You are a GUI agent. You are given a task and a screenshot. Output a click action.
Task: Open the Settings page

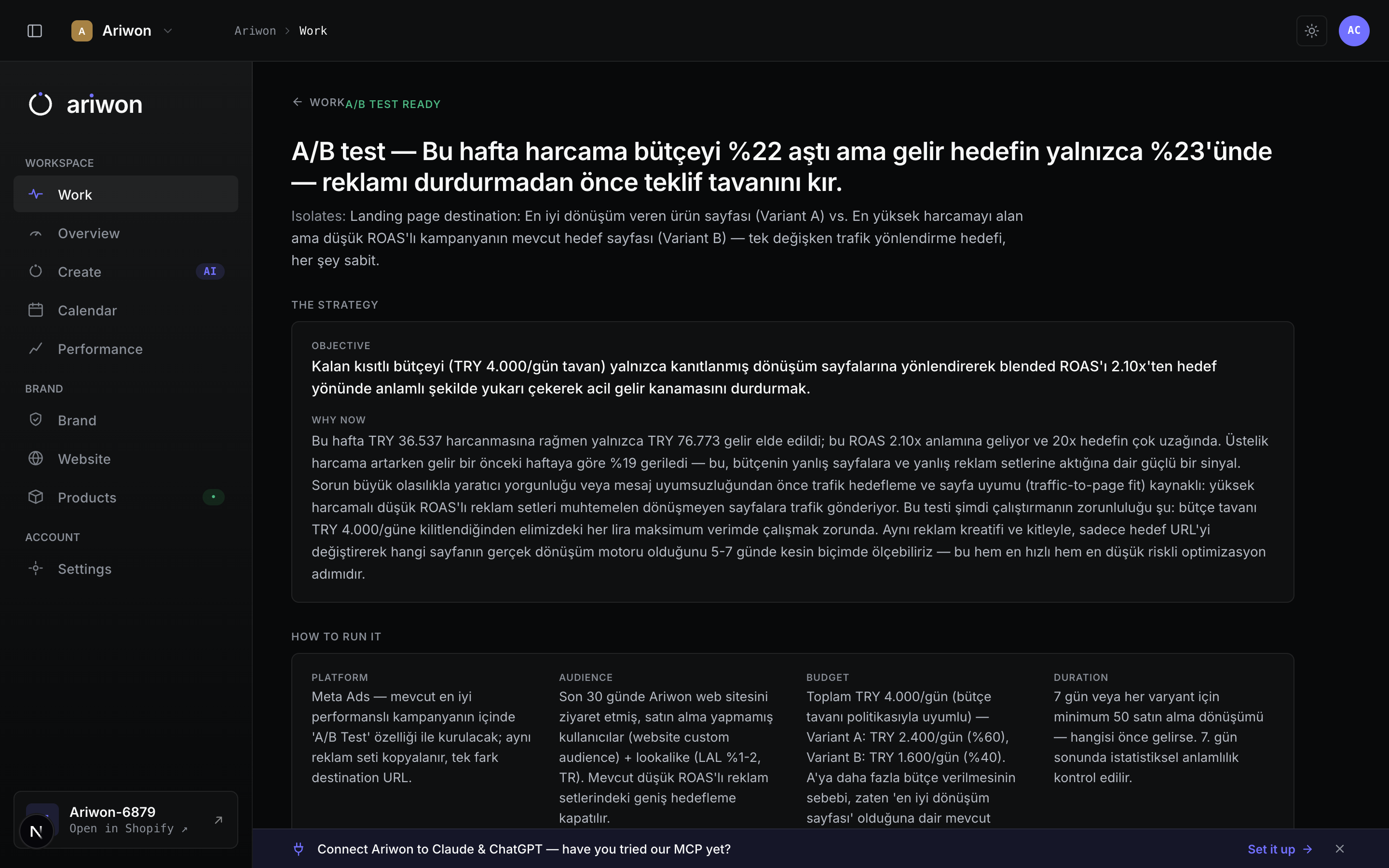pyautogui.click(x=126, y=569)
